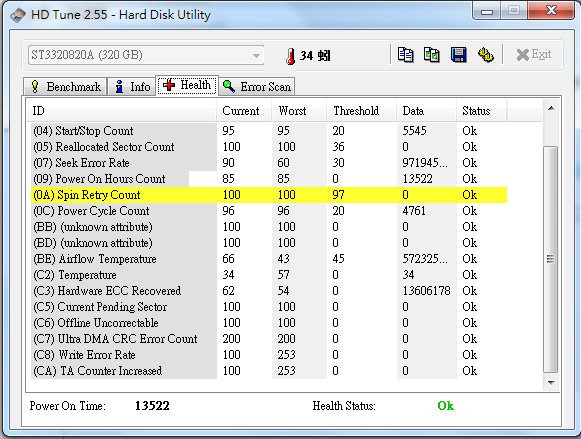Select the (BE) Airflow Temperature row
This screenshot has width=581, height=439.
[269, 259]
